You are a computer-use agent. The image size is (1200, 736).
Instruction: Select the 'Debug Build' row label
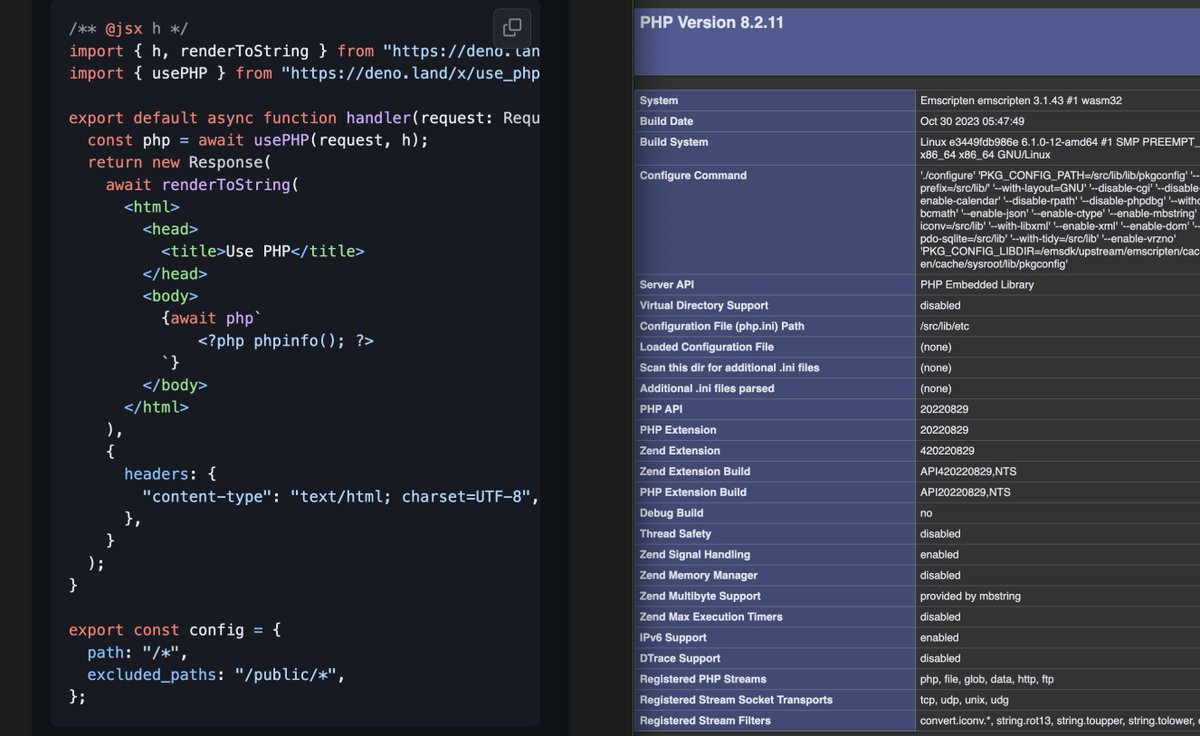tap(672, 513)
